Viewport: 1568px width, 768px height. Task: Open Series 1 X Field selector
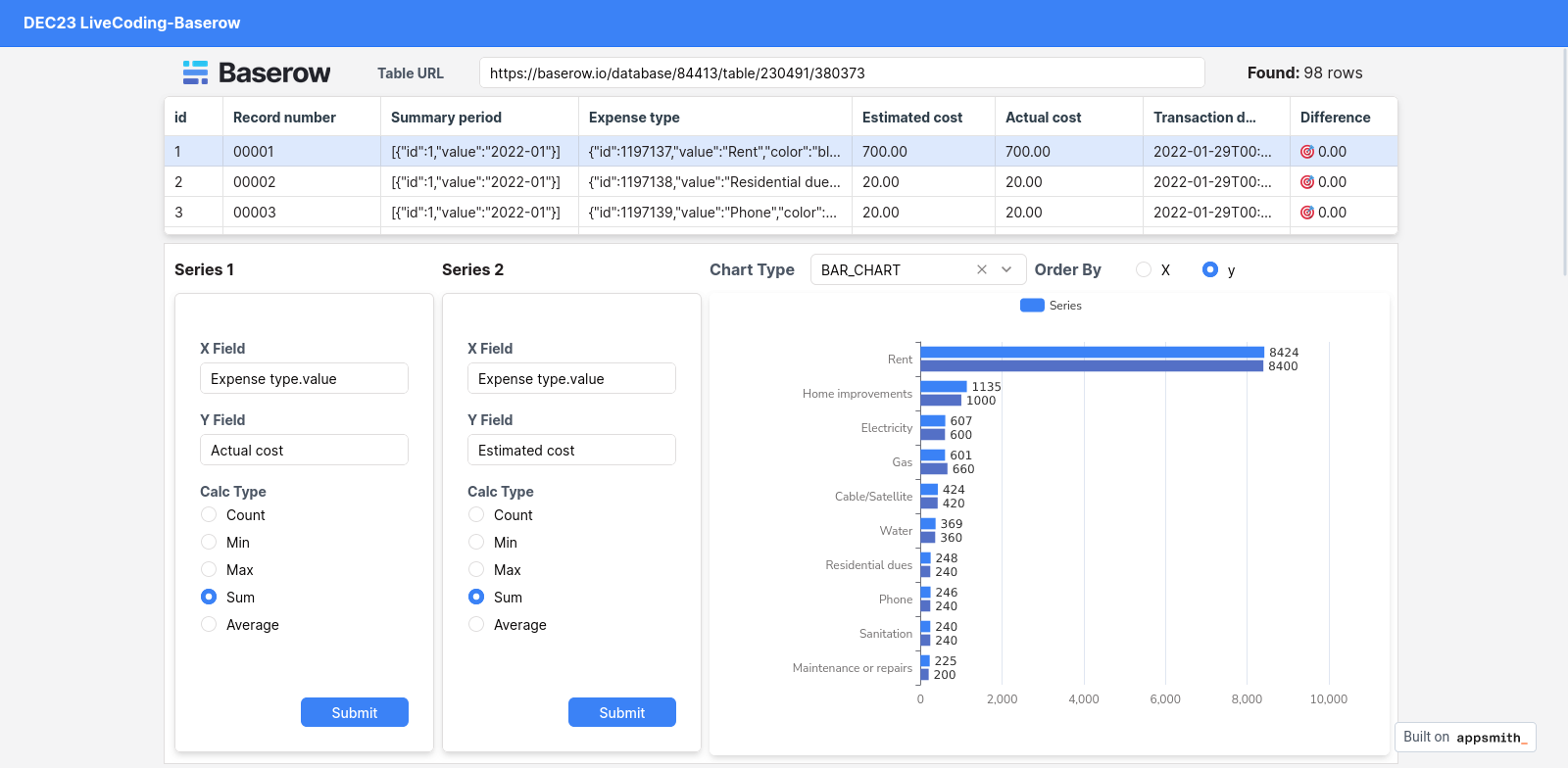pos(304,379)
